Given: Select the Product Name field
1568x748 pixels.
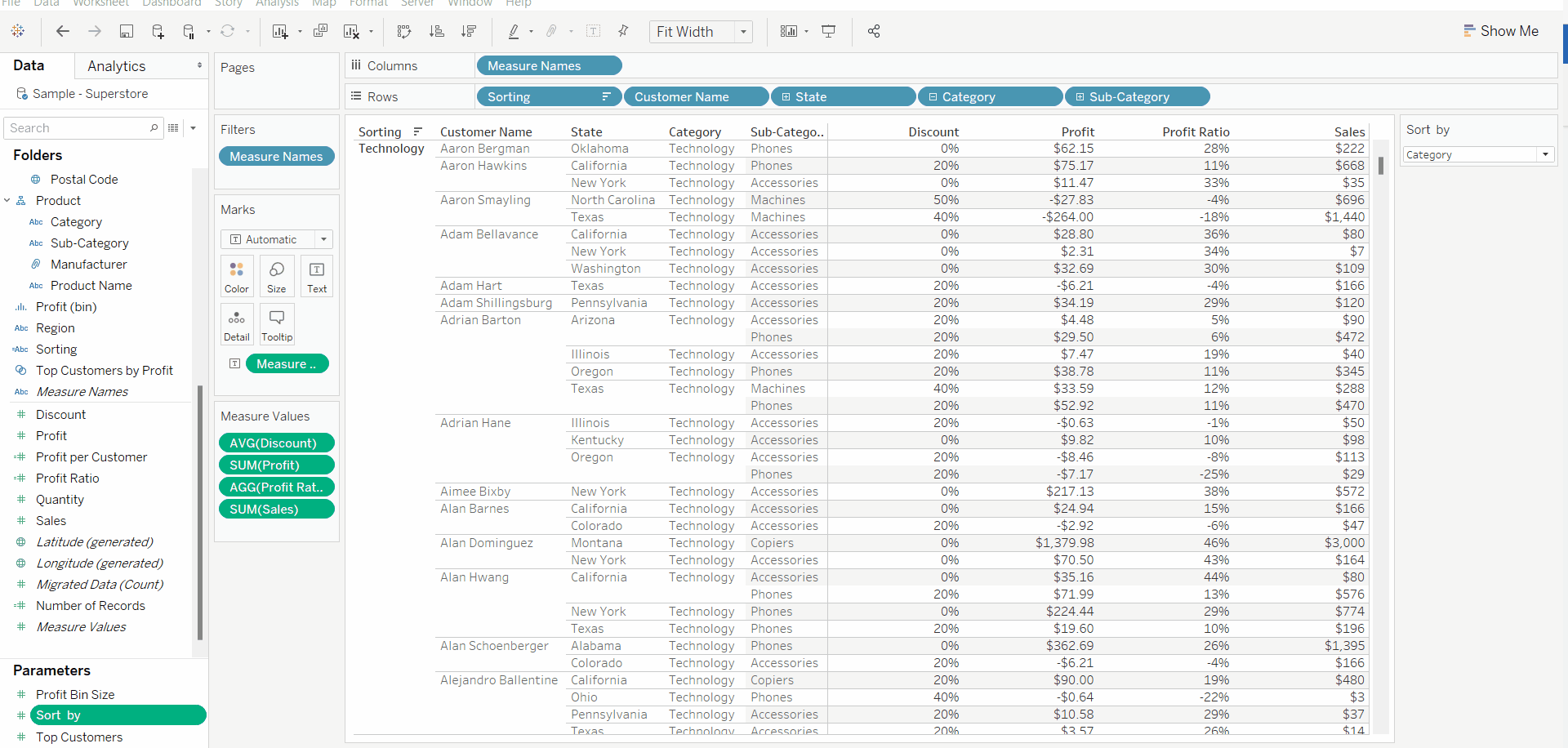Looking at the screenshot, I should (91, 286).
